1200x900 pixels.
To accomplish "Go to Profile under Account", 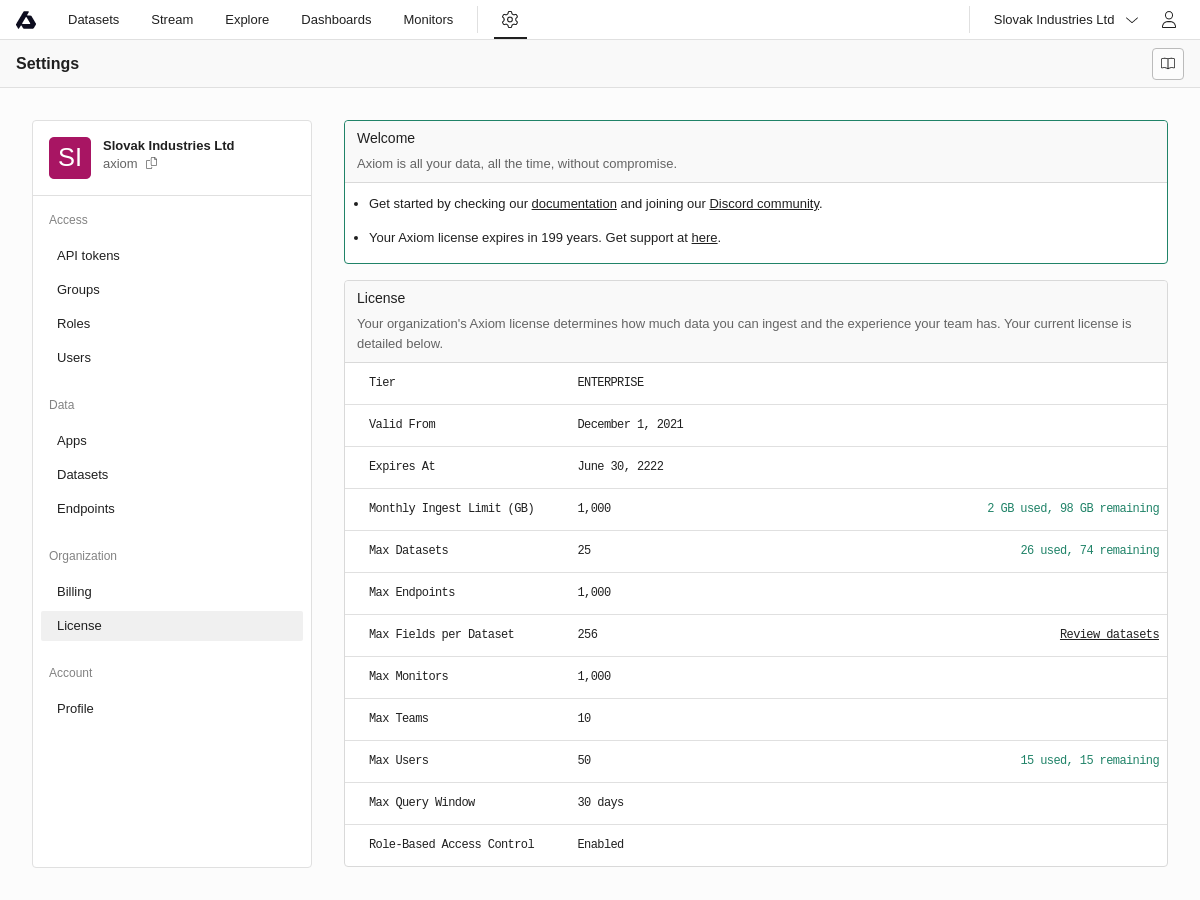I will point(75,709).
